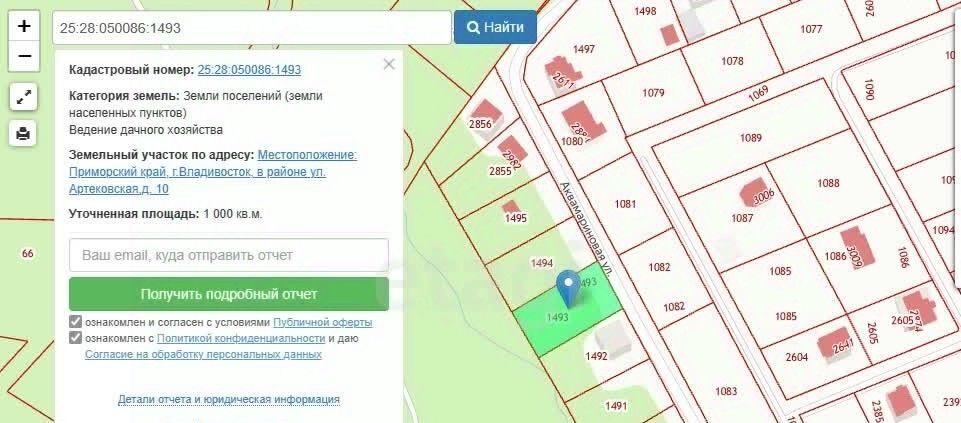The width and height of the screenshot is (961, 423).
Task: Click the blue location pin marker
Action: [x=568, y=289]
